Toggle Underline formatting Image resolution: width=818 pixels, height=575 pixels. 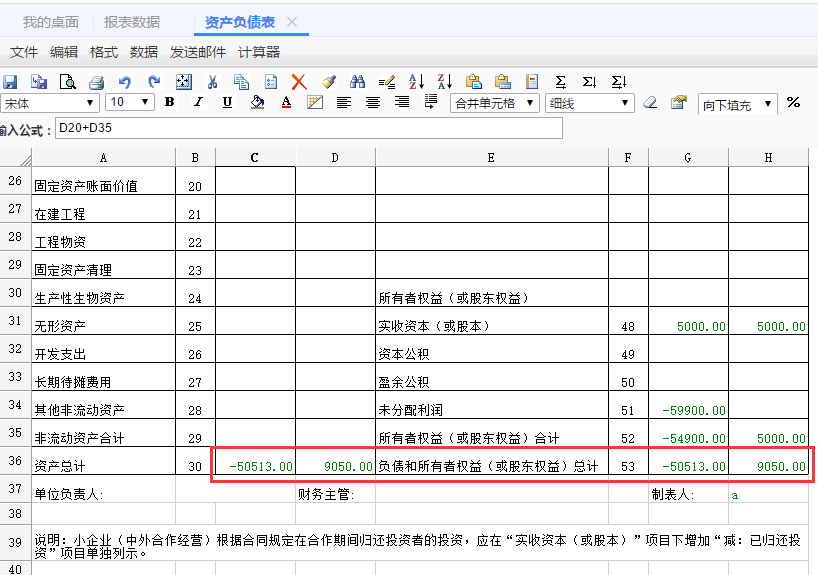[x=227, y=102]
